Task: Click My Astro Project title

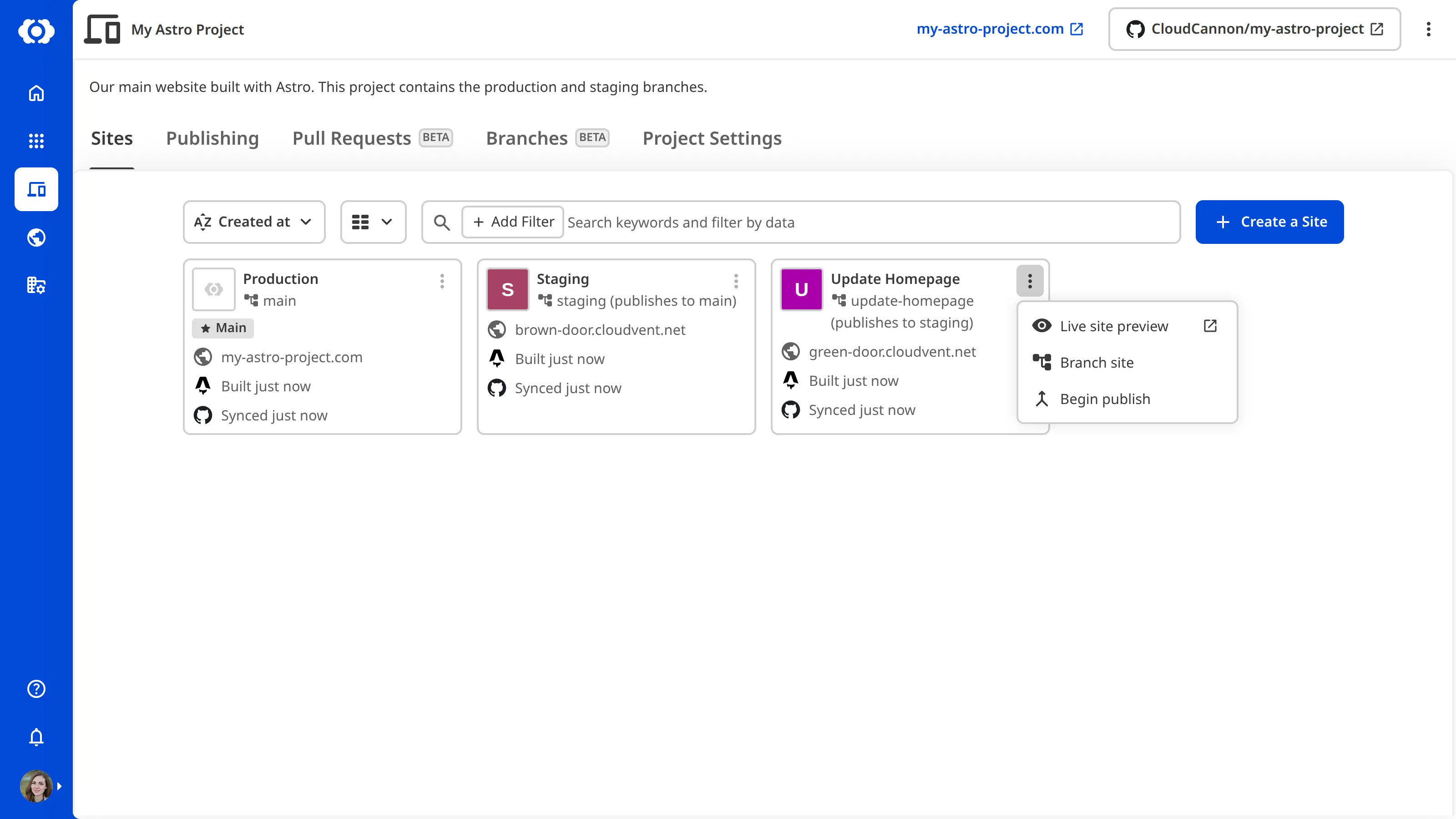Action: pyautogui.click(x=187, y=30)
